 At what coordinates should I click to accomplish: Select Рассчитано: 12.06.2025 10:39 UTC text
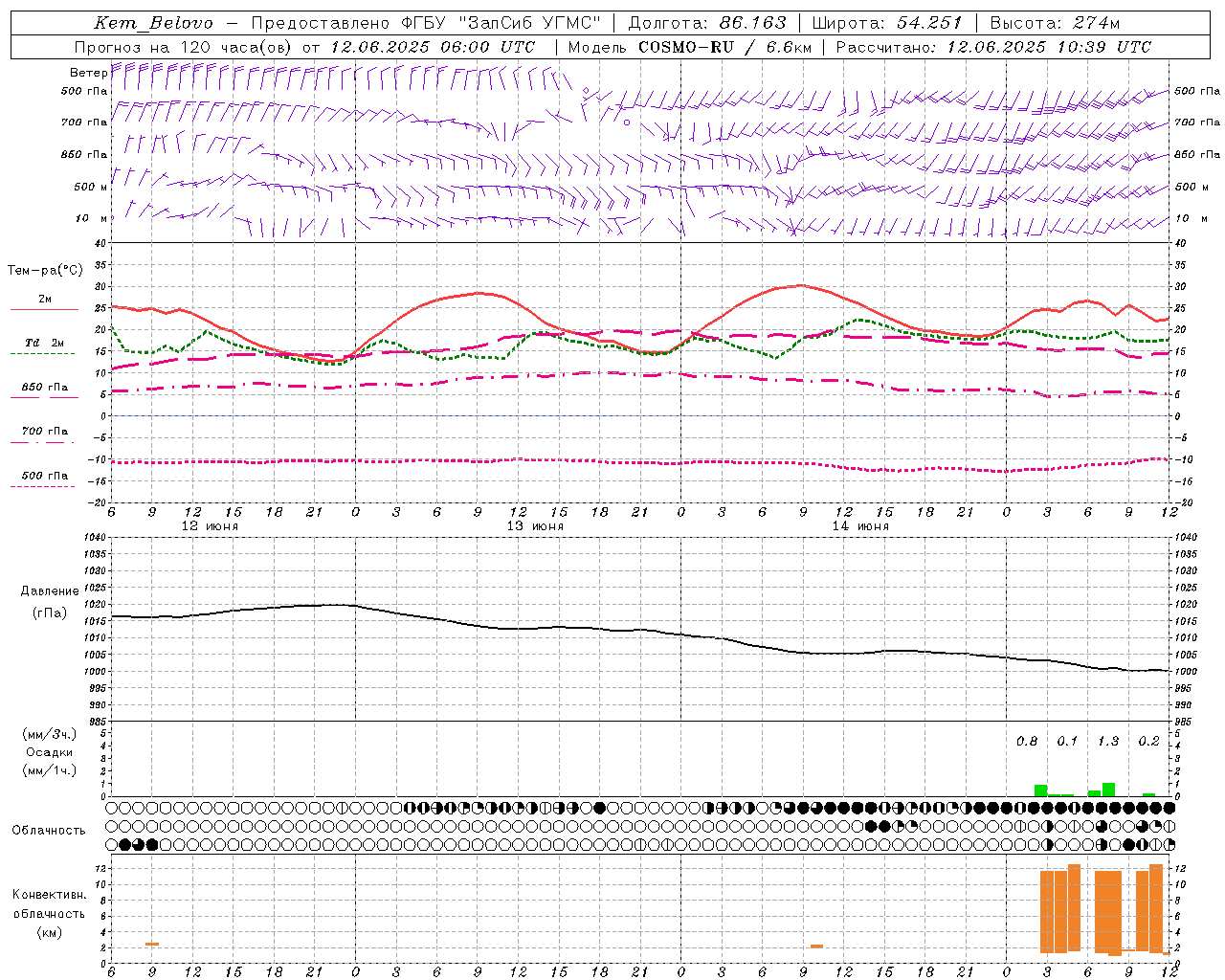point(993,47)
